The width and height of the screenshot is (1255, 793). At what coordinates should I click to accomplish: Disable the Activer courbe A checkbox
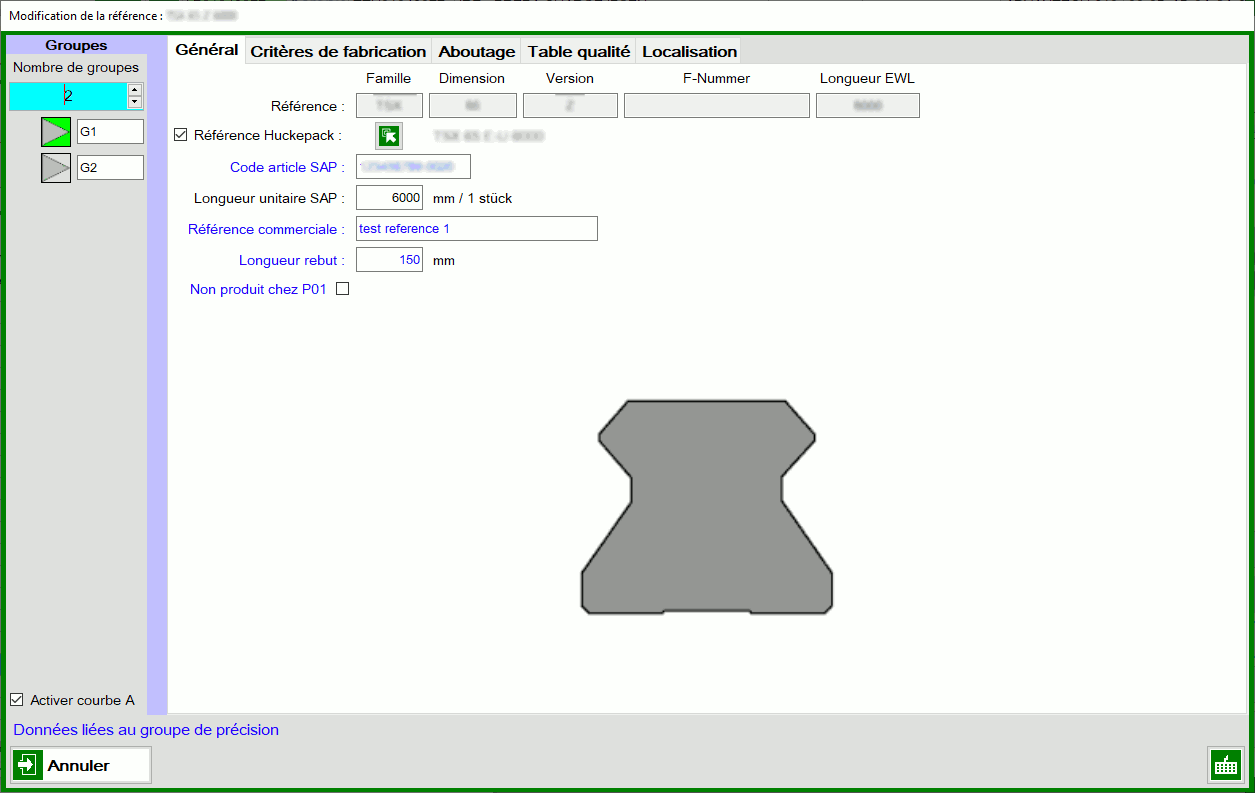click(x=16, y=700)
